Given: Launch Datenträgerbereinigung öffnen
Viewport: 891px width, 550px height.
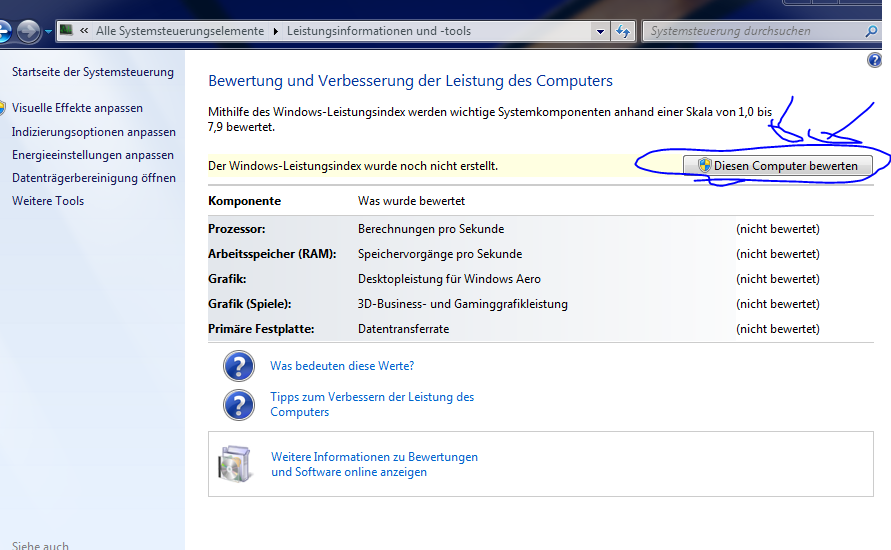Looking at the screenshot, I should click(94, 178).
